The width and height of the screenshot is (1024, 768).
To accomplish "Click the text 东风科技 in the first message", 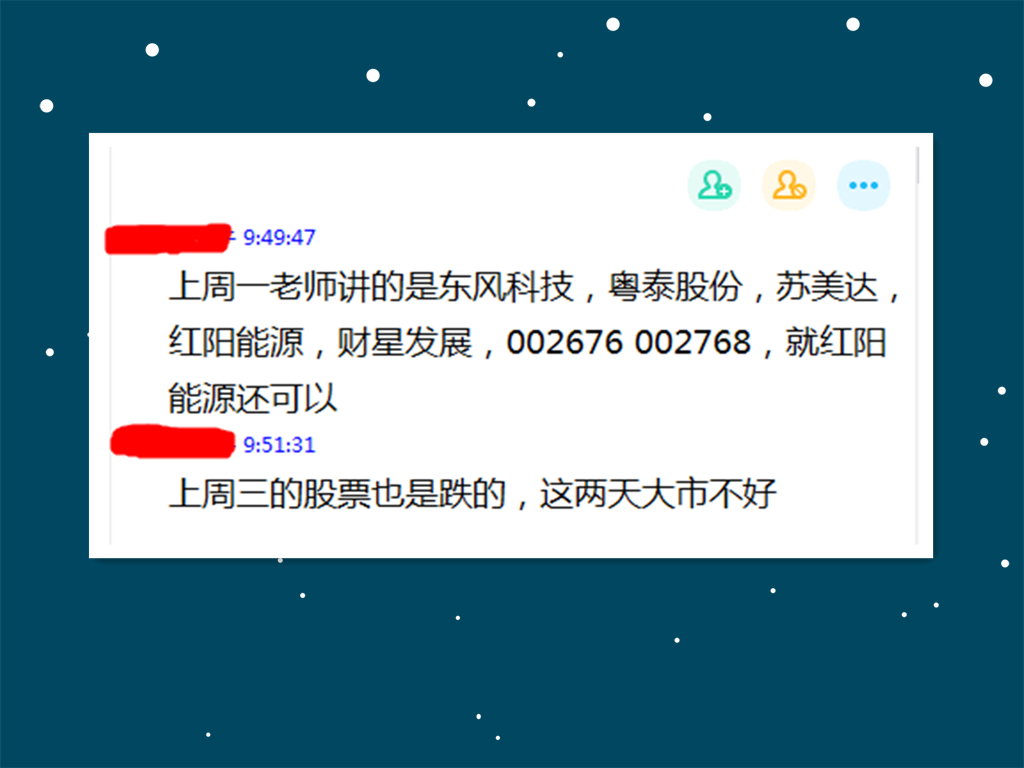I will point(506,286).
